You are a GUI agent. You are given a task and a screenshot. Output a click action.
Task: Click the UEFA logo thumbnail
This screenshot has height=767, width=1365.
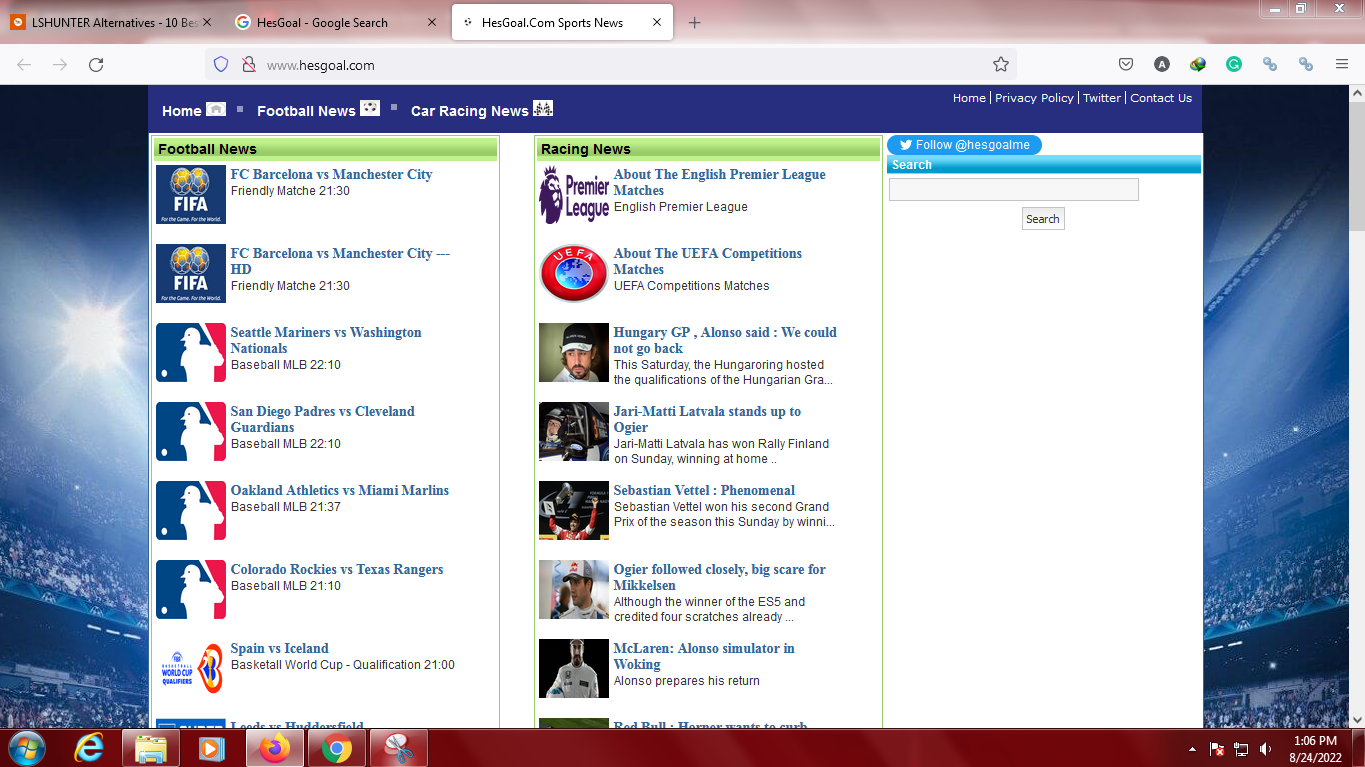click(574, 273)
